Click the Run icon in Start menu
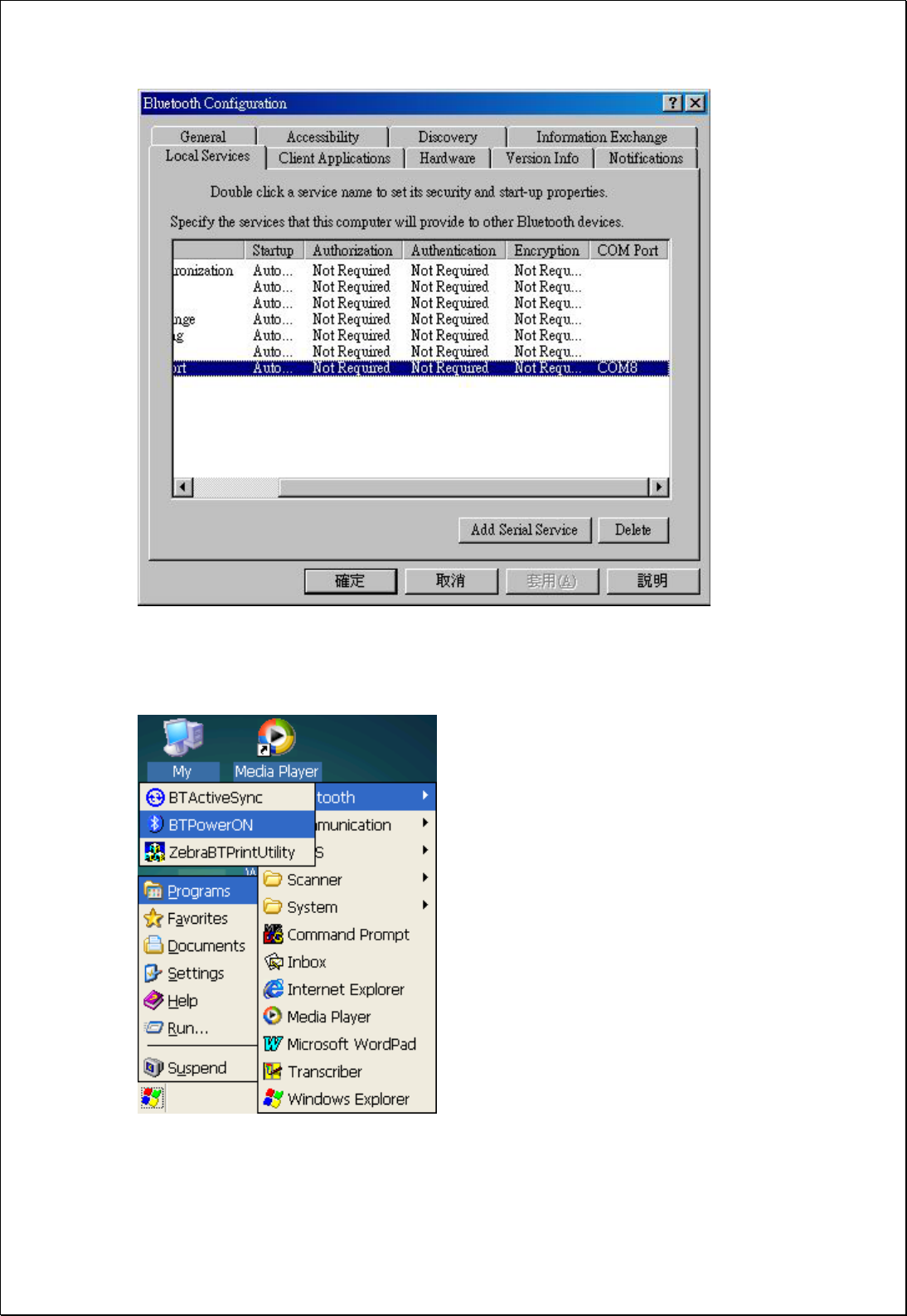Viewport: 907px width, 1316px height. [x=153, y=1027]
